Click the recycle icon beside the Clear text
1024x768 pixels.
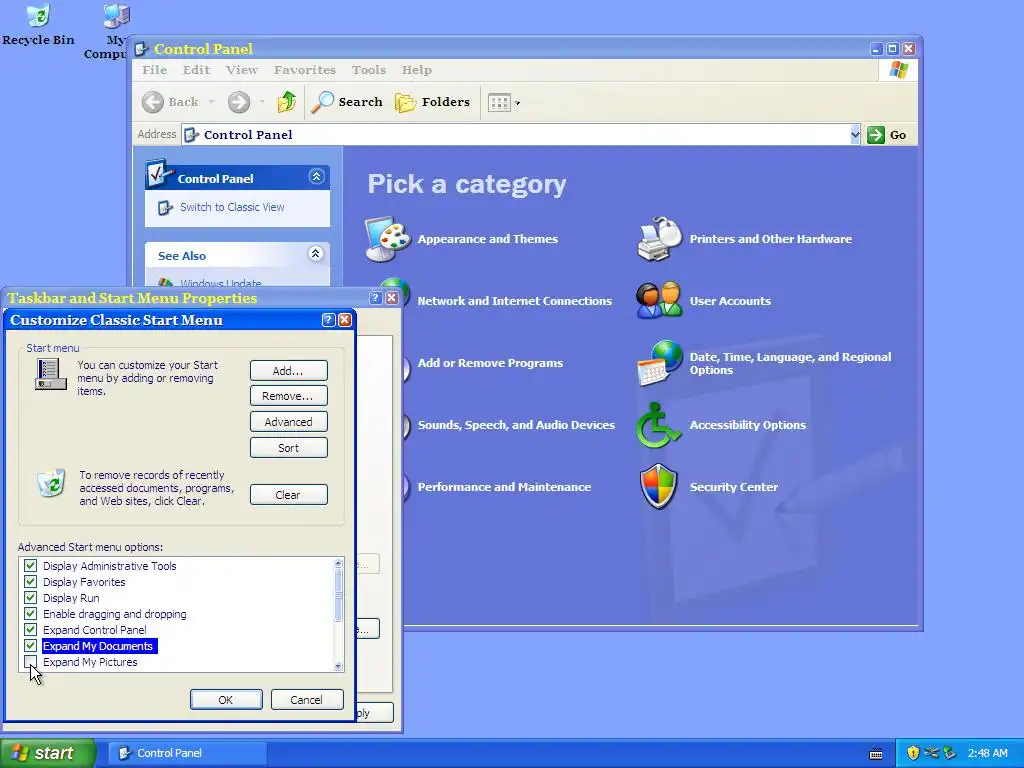coord(52,484)
